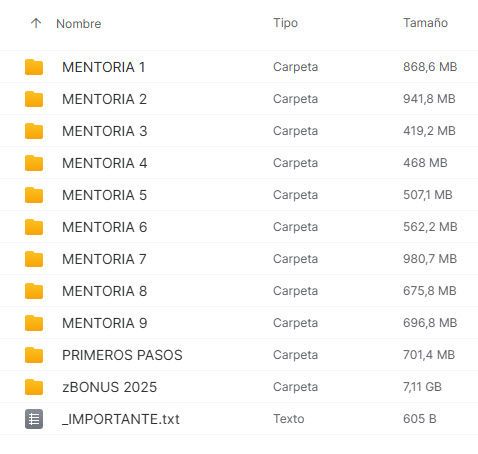Viewport: 478px width, 454px height.
Task: Click the PRIMEROS PASOS folder icon
Action: [34, 355]
